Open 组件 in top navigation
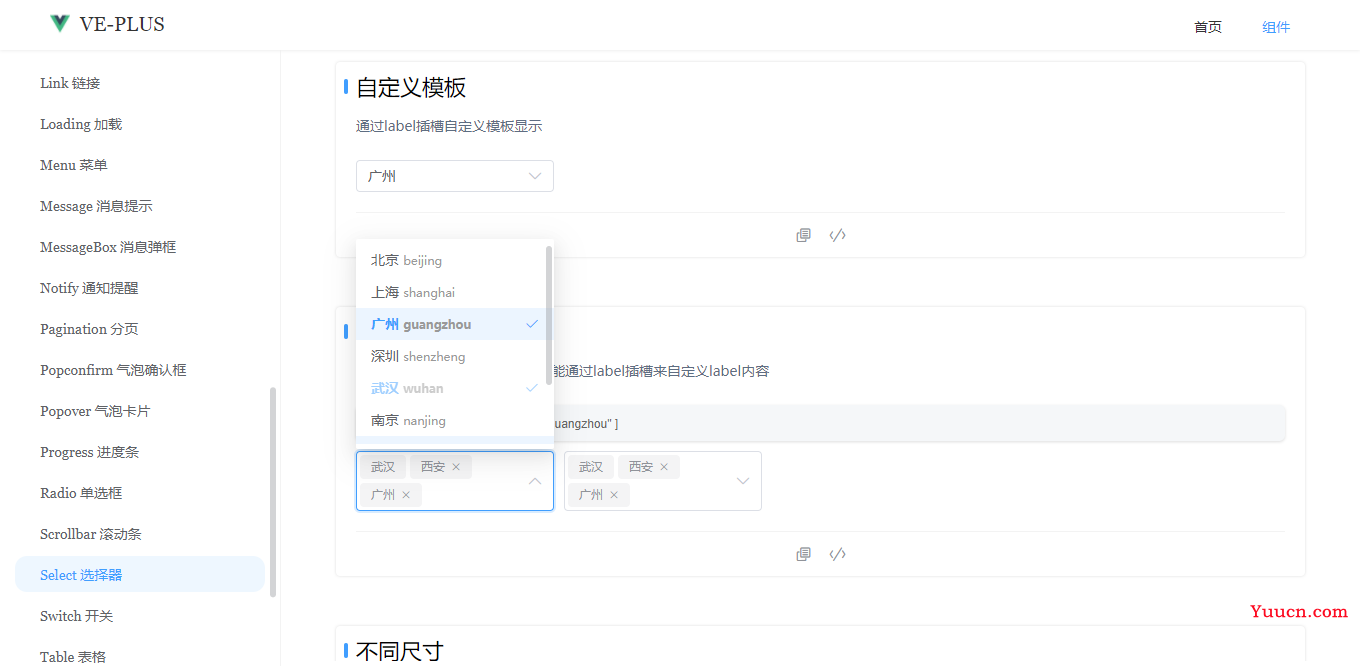 1276,27
